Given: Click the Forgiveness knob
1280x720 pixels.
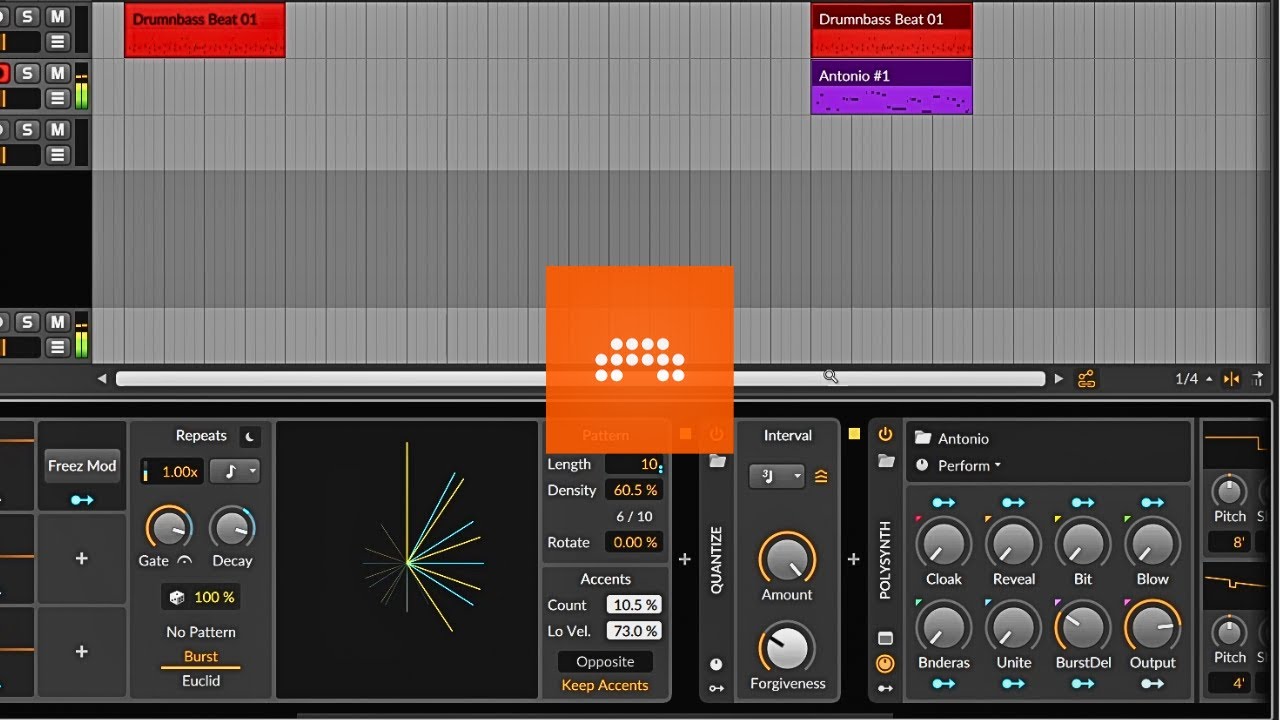Looking at the screenshot, I should 788,647.
